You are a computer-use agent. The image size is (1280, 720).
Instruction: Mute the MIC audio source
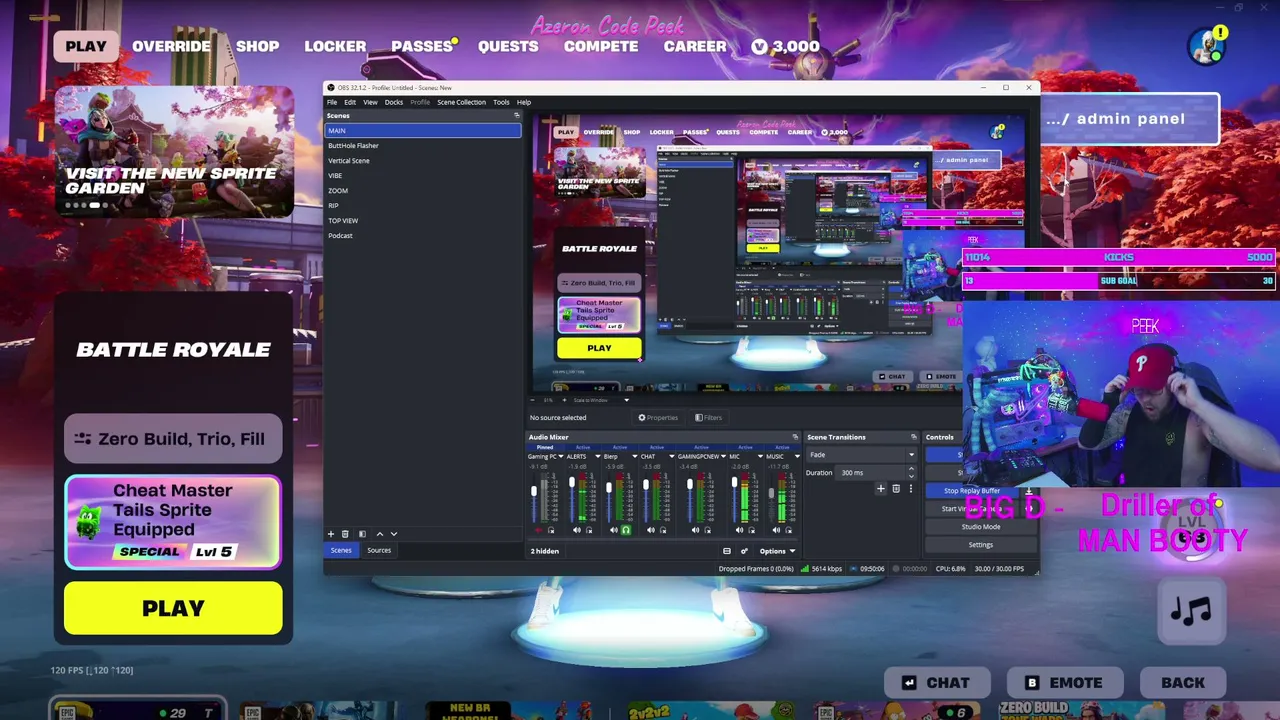point(739,530)
